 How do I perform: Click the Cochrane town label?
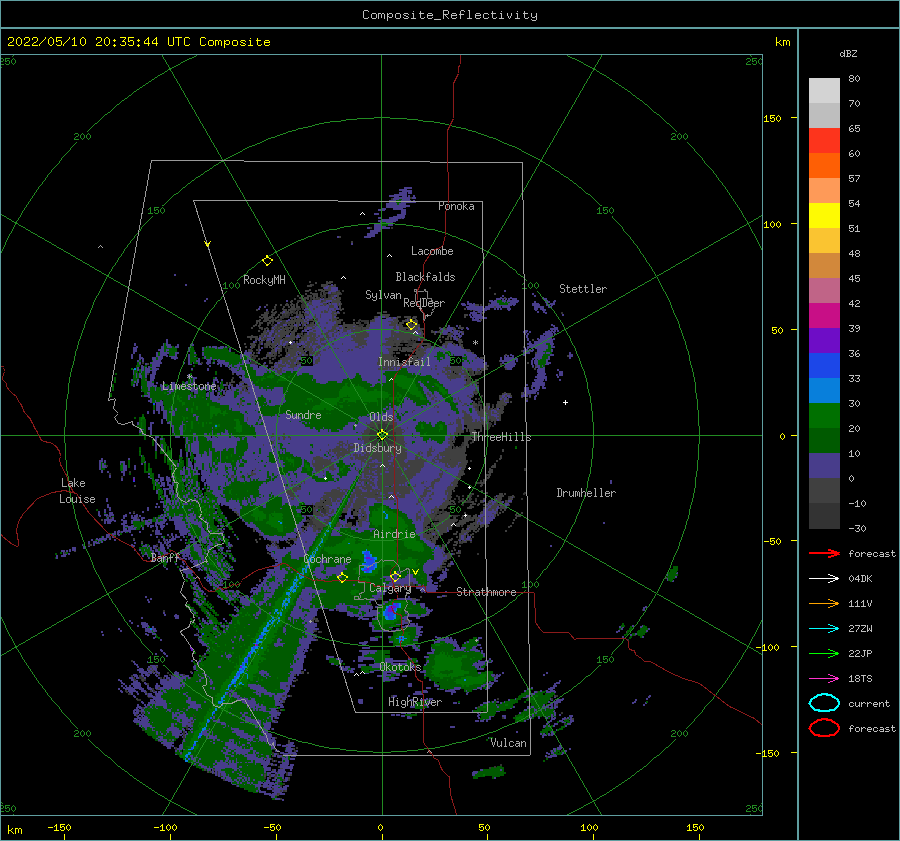(327, 559)
